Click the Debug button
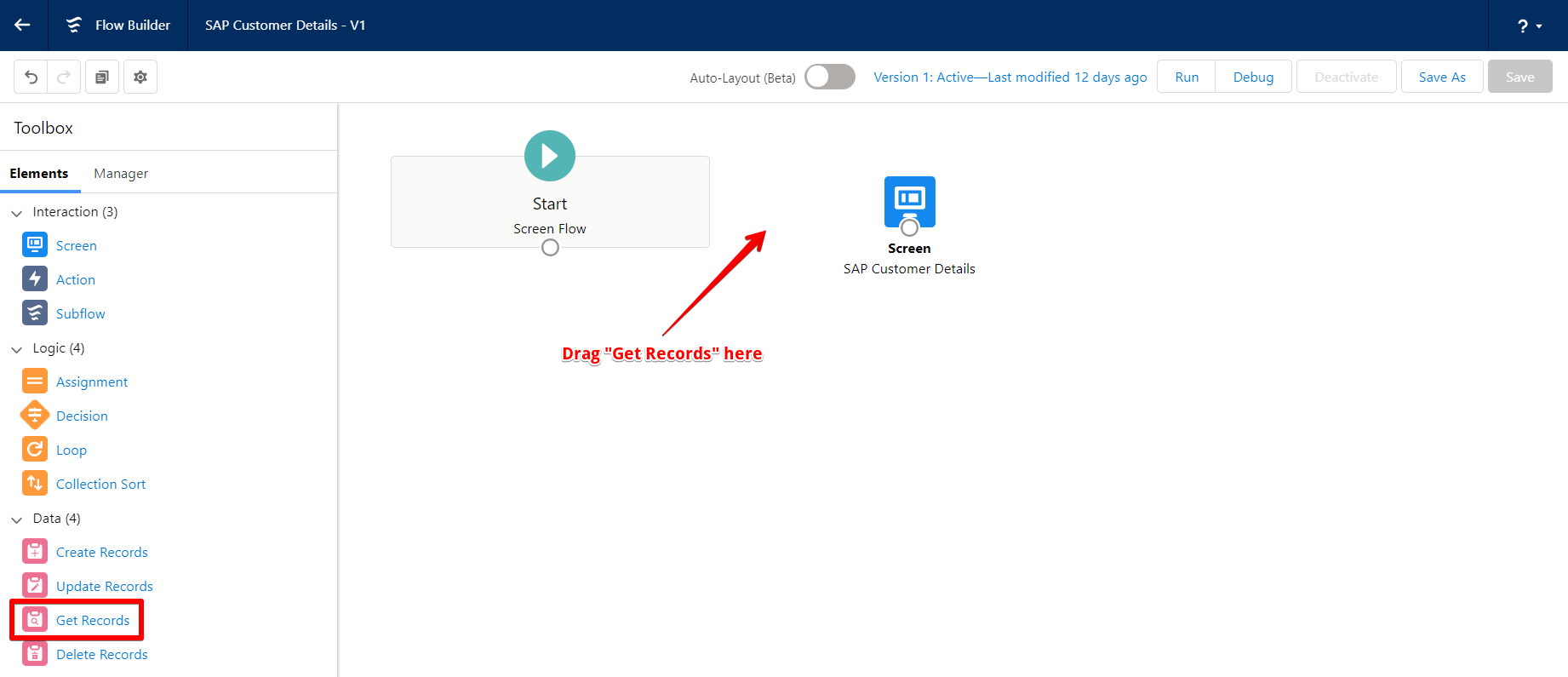The width and height of the screenshot is (1568, 677). pos(1254,77)
